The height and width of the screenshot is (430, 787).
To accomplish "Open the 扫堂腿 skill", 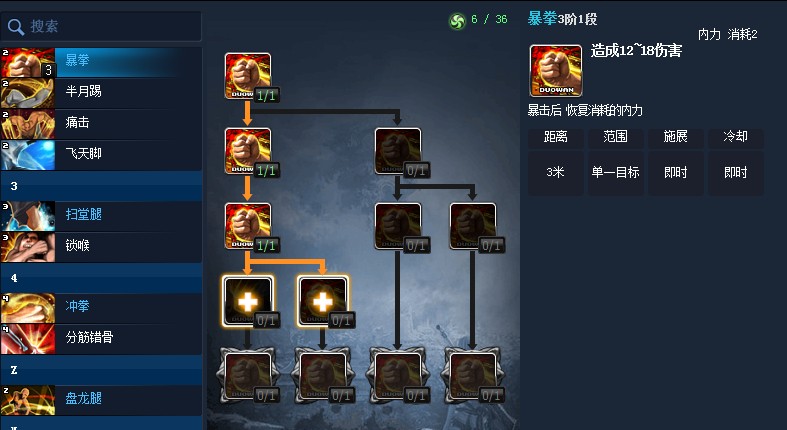I will (x=101, y=216).
